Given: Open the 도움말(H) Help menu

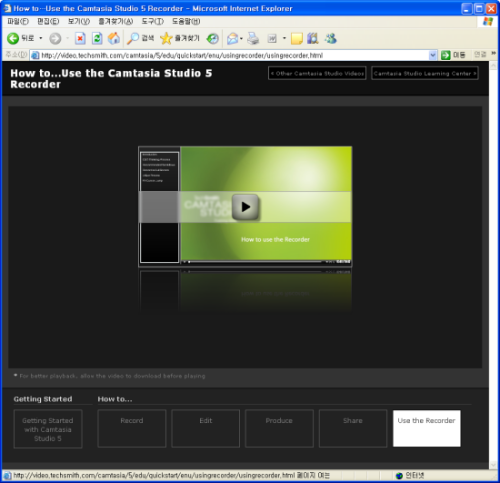Looking at the screenshot, I should point(186,22).
